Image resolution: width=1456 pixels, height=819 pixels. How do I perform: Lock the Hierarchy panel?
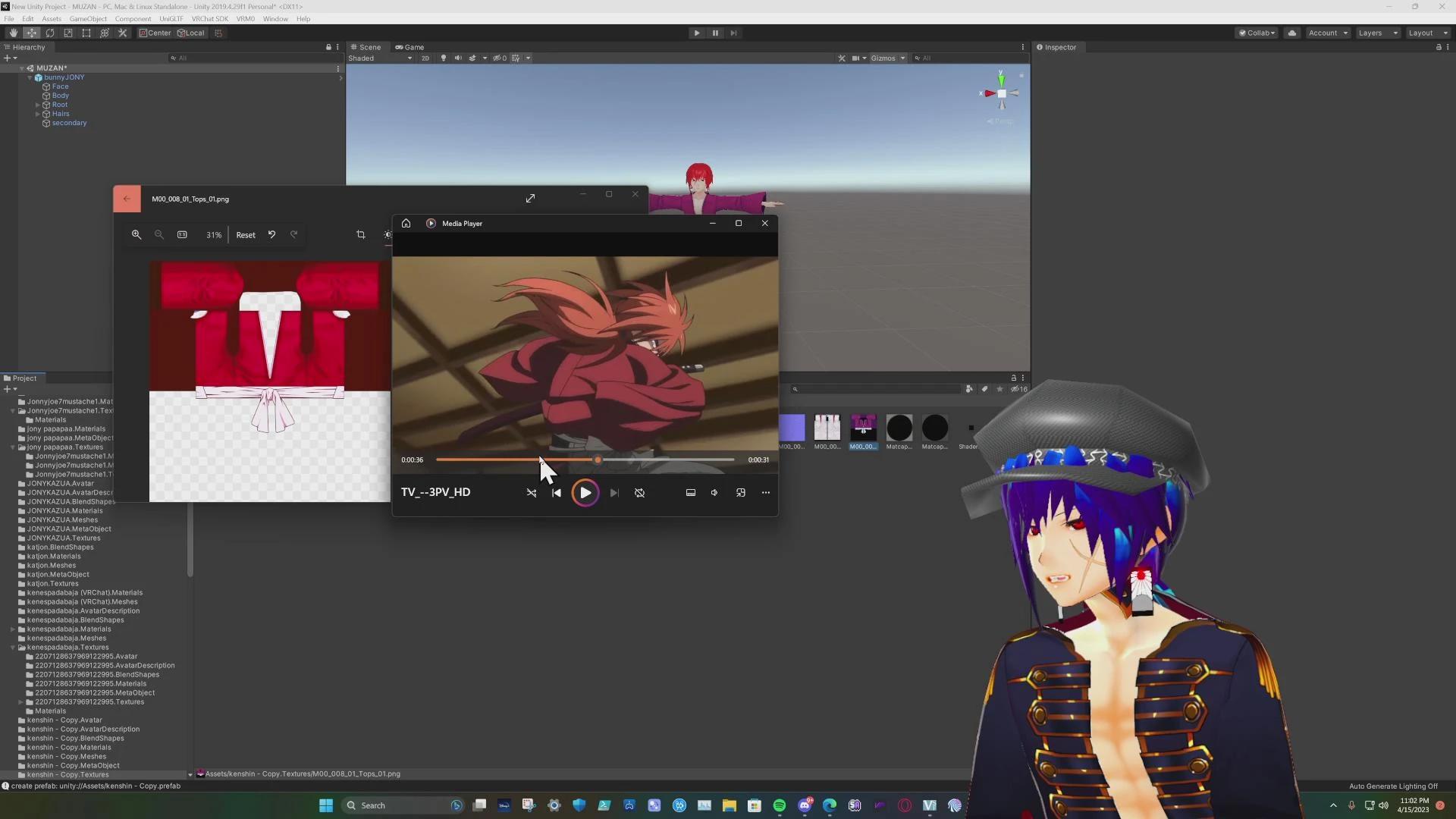tap(328, 47)
